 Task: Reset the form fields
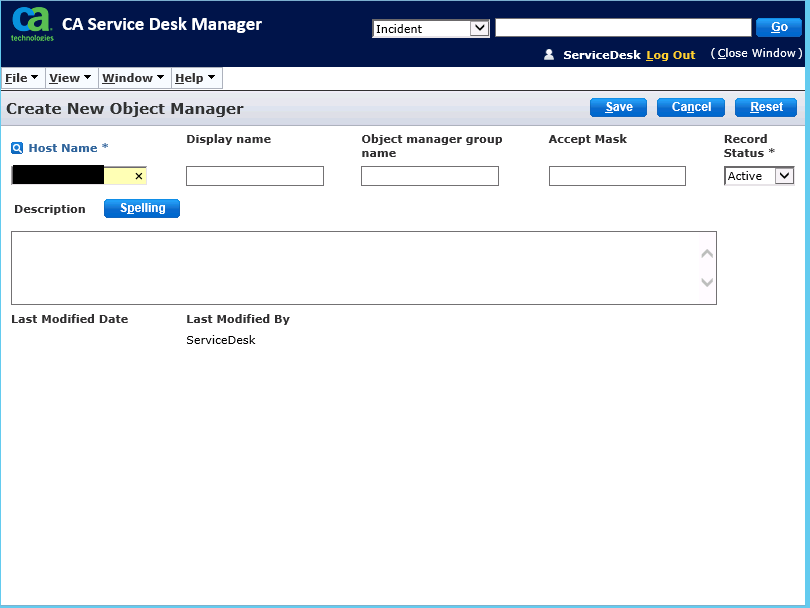pyautogui.click(x=766, y=107)
